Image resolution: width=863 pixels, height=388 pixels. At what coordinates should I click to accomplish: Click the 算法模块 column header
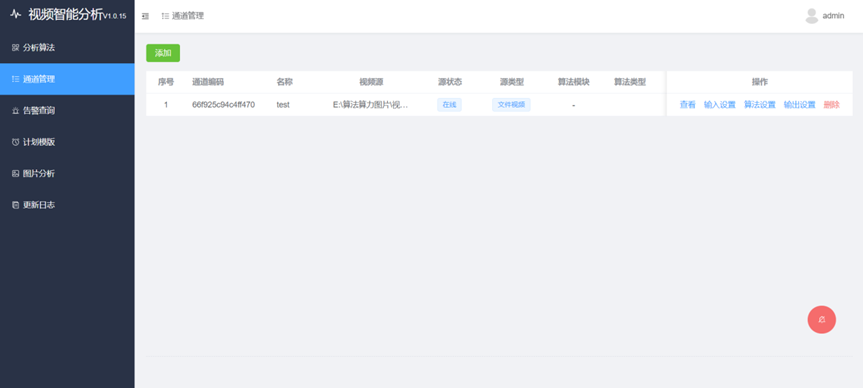coord(573,82)
